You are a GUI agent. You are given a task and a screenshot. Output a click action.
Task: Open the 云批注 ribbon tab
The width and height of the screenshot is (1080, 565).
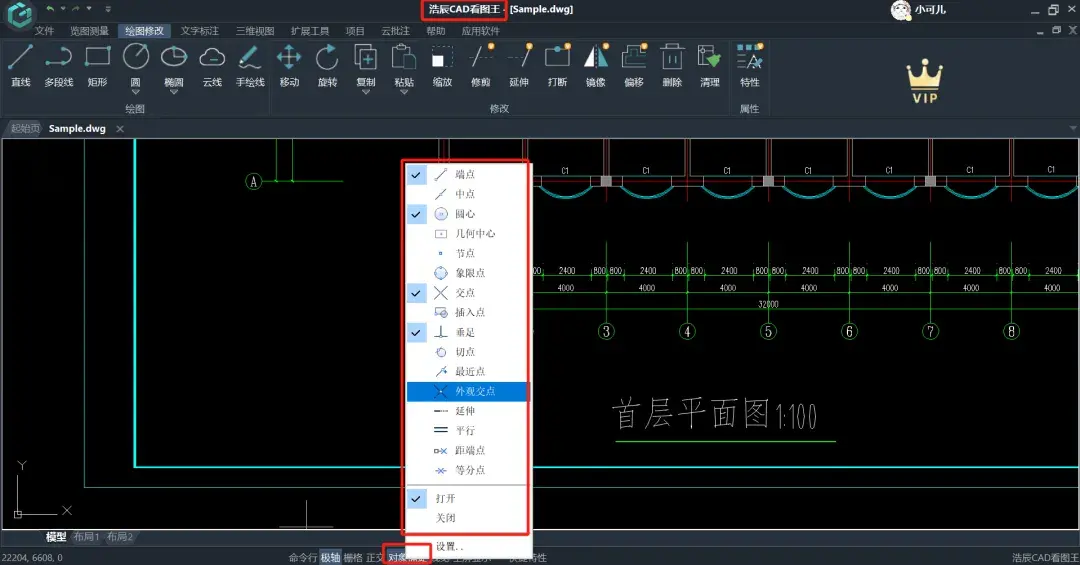(x=395, y=31)
